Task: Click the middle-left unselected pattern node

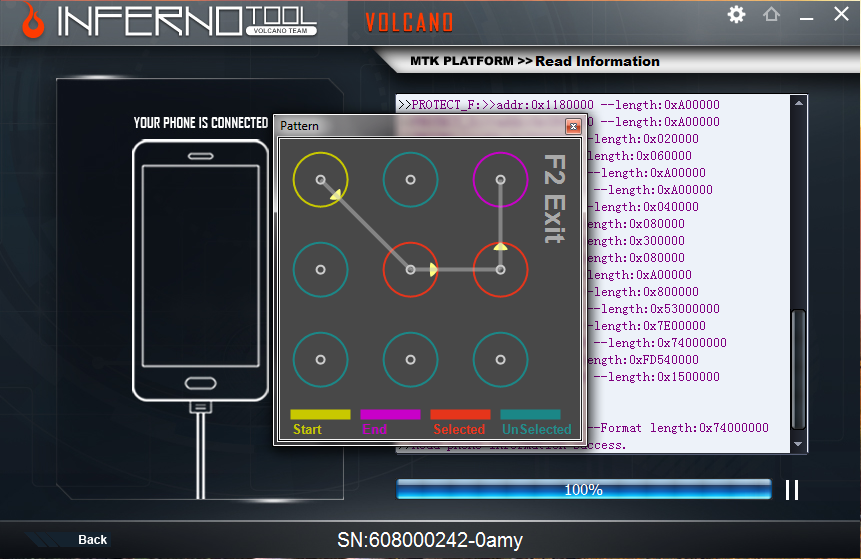Action: click(x=321, y=270)
